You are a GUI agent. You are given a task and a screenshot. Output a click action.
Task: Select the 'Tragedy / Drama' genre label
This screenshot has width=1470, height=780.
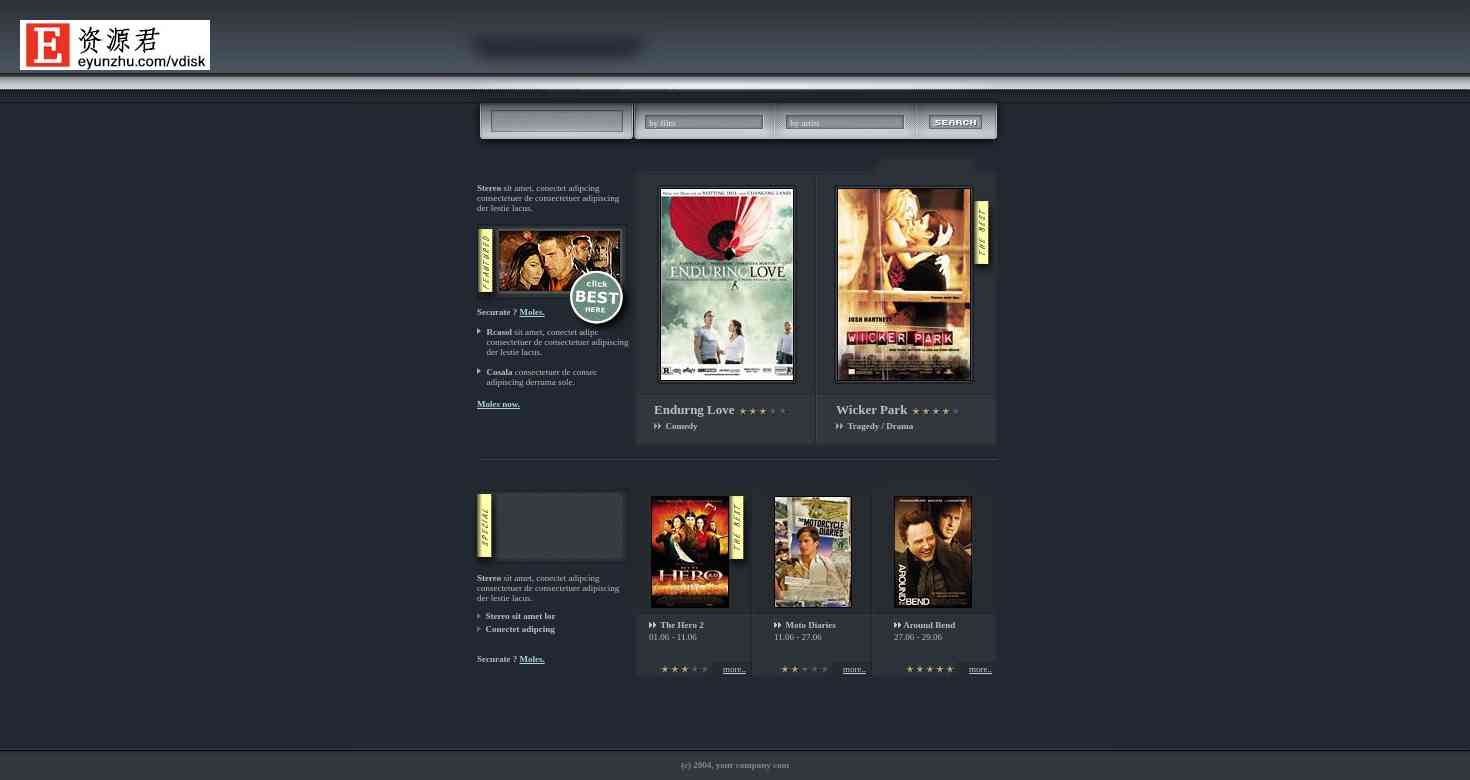[x=880, y=426]
